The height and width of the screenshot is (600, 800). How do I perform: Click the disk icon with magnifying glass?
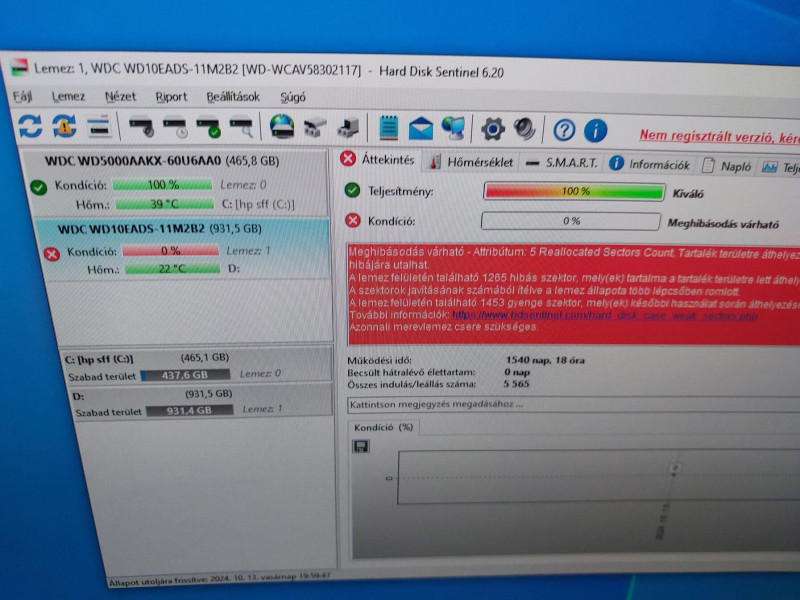coord(241,128)
